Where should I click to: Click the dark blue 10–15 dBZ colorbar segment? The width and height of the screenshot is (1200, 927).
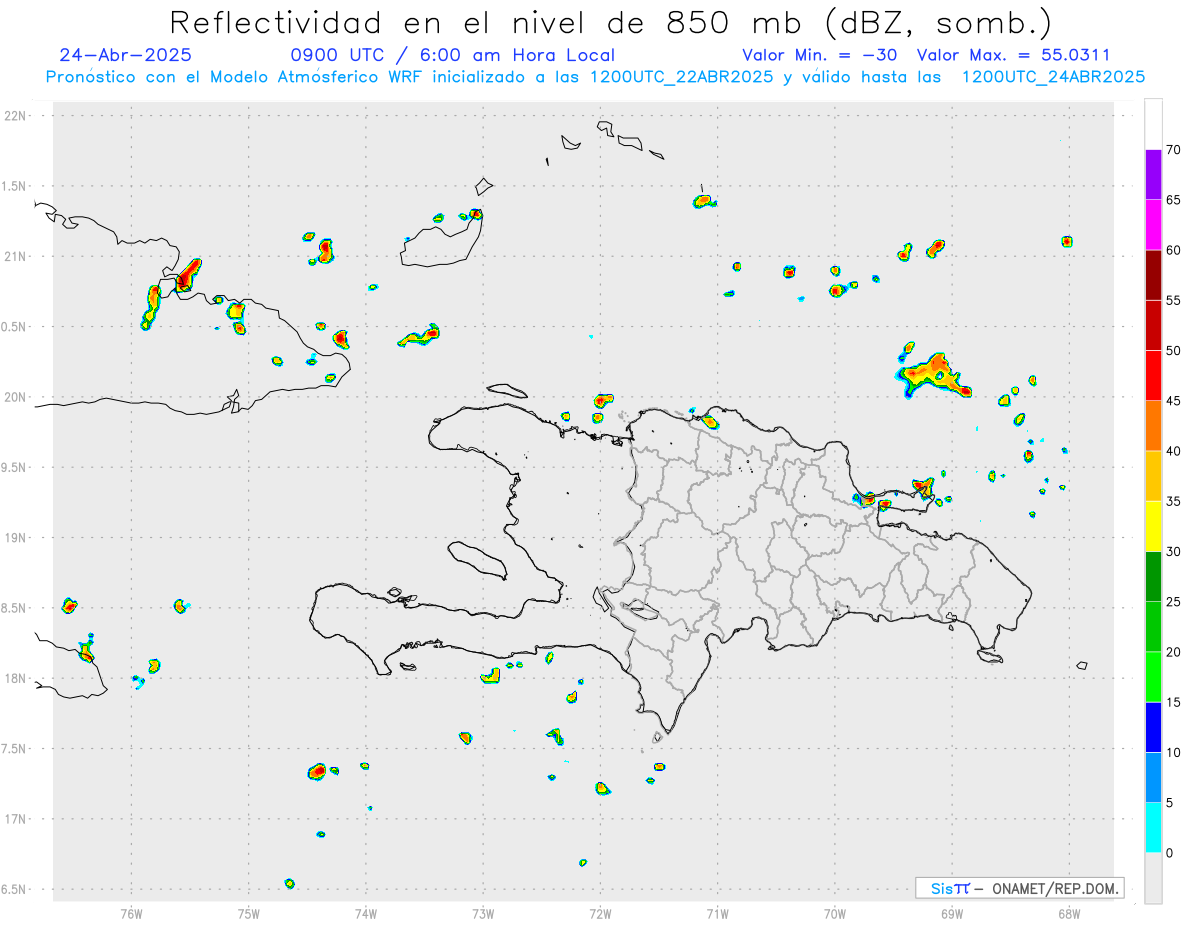pos(1153,727)
